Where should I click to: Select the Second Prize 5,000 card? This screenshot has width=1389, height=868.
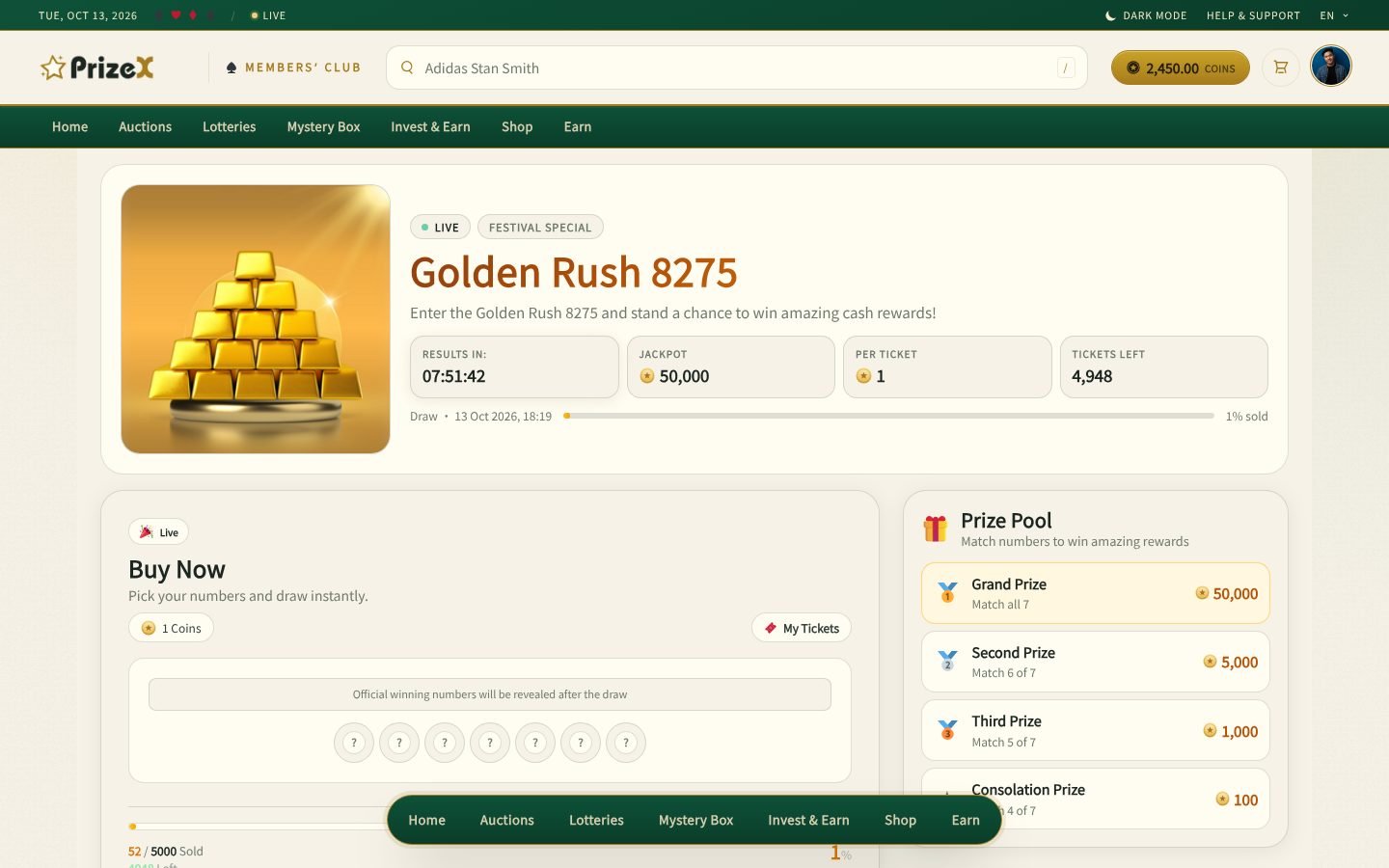tap(1096, 662)
